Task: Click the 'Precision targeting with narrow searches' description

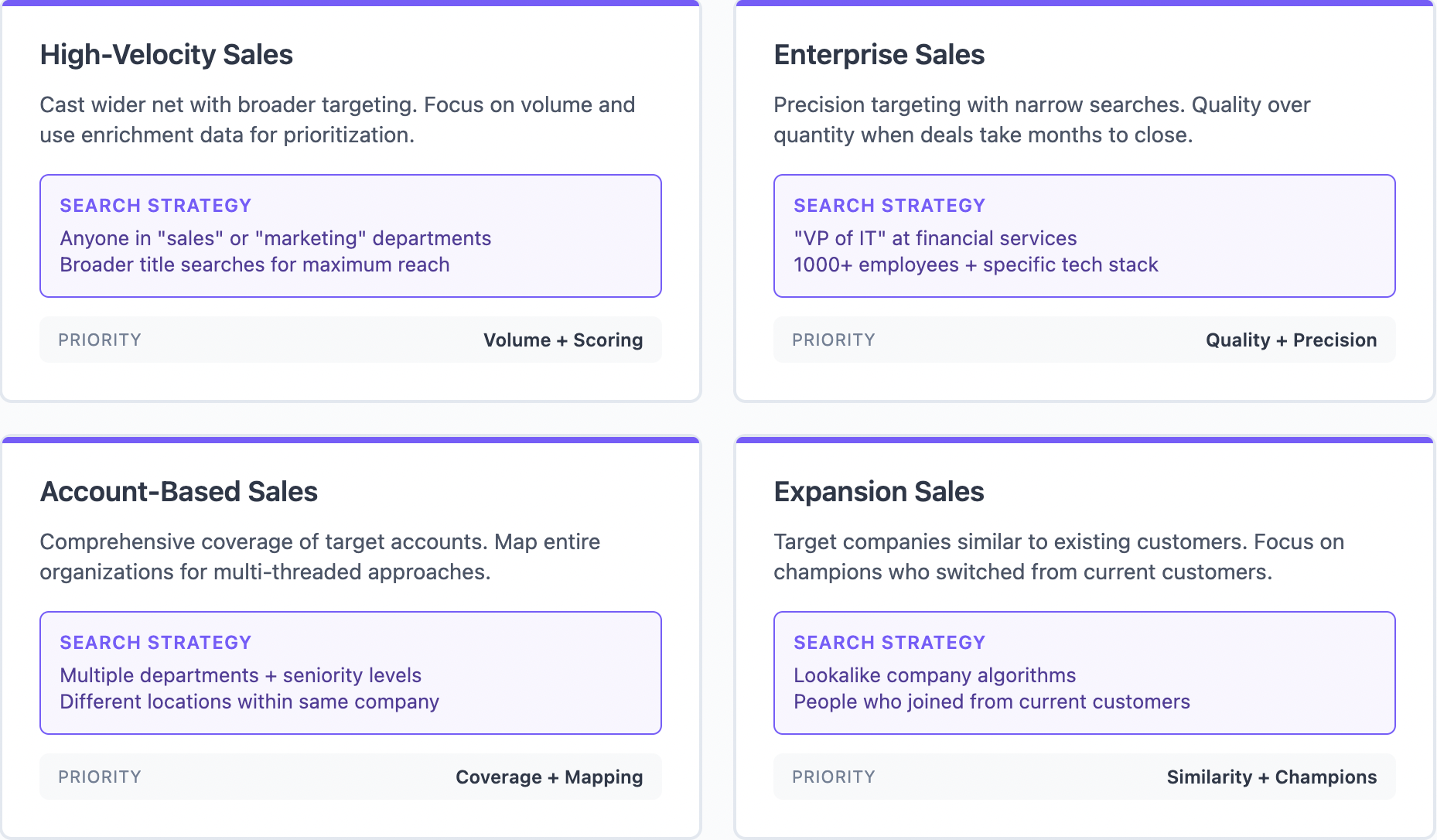Action: pos(1042,120)
